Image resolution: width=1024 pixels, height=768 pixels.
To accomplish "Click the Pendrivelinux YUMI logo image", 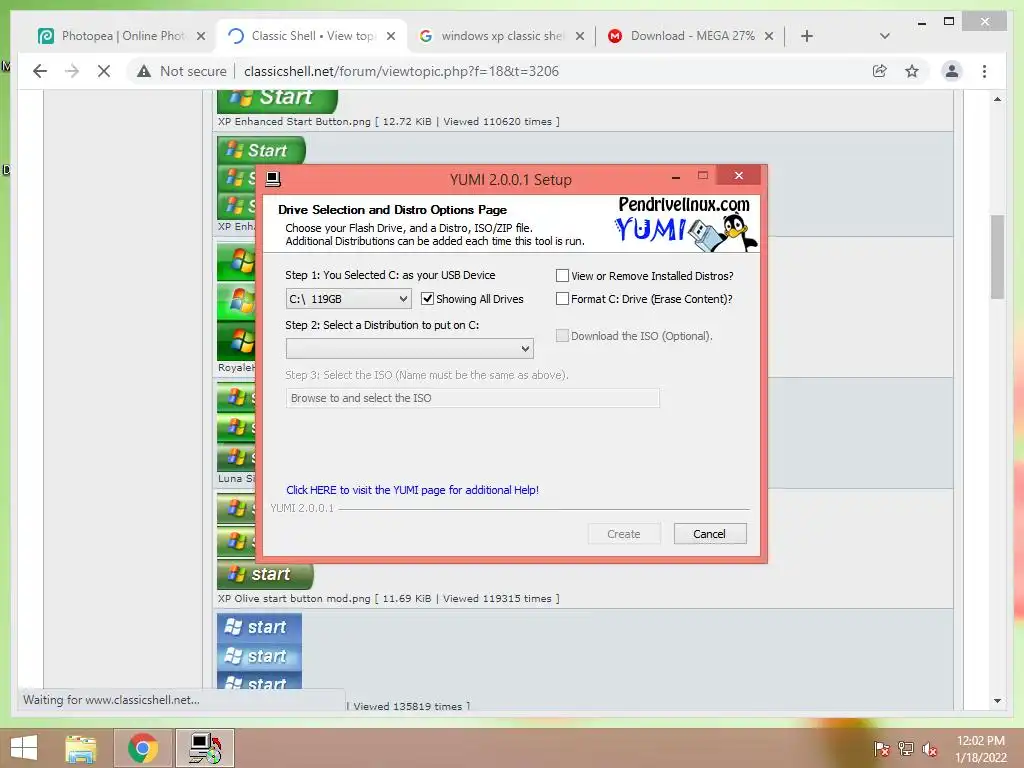I will tap(686, 223).
